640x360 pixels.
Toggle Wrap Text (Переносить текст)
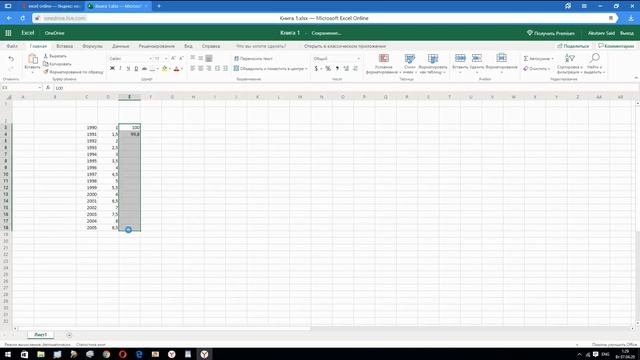[x=253, y=58]
